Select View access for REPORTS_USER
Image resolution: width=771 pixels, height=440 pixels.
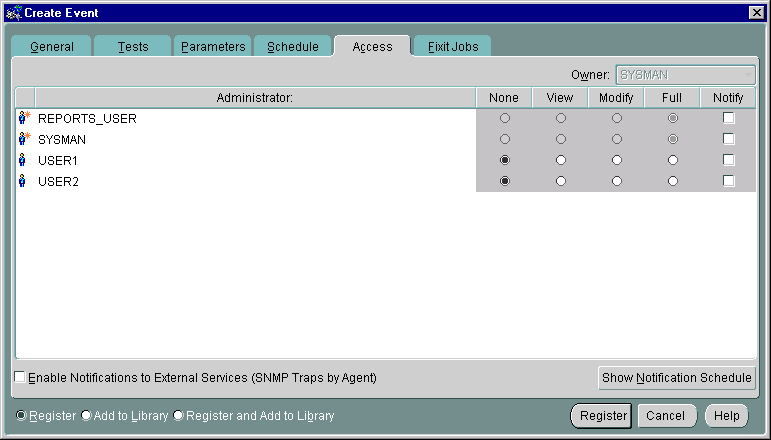coord(561,118)
